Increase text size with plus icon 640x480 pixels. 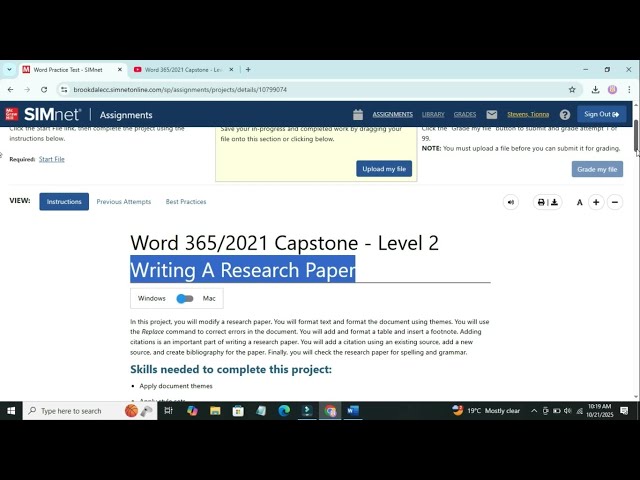point(596,202)
